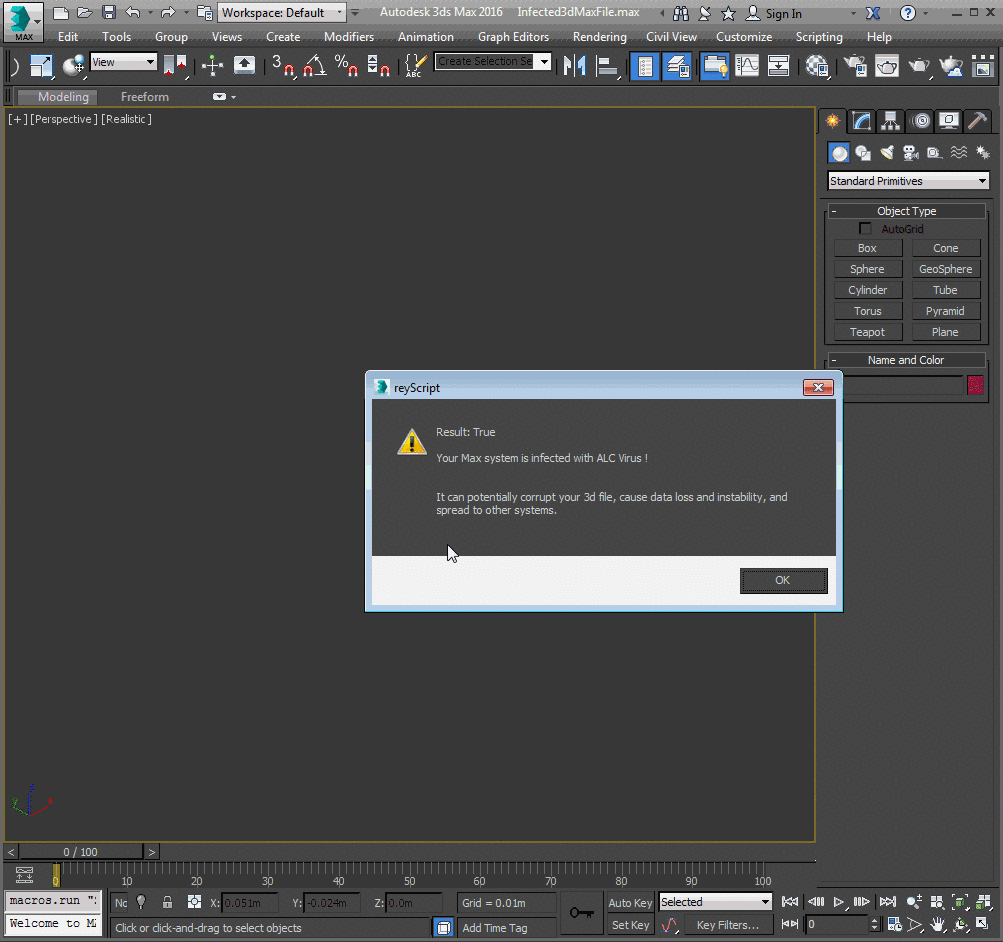Select the Cameras category icon
1003x942 pixels.
click(910, 153)
